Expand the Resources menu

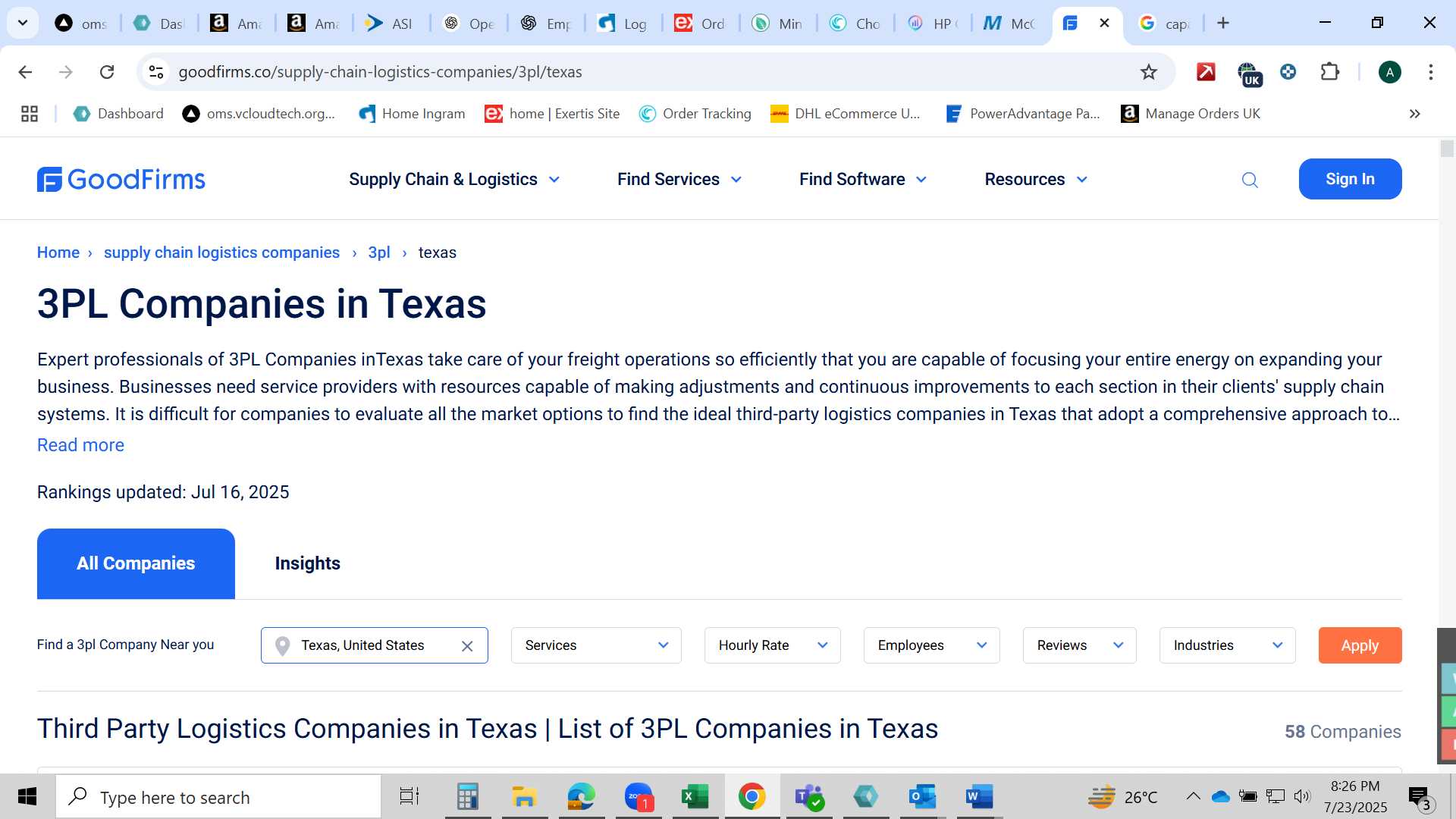pos(1036,180)
